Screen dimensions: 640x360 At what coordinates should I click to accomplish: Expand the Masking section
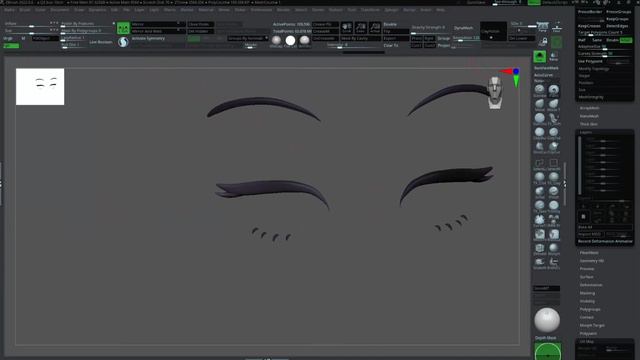tap(587, 293)
